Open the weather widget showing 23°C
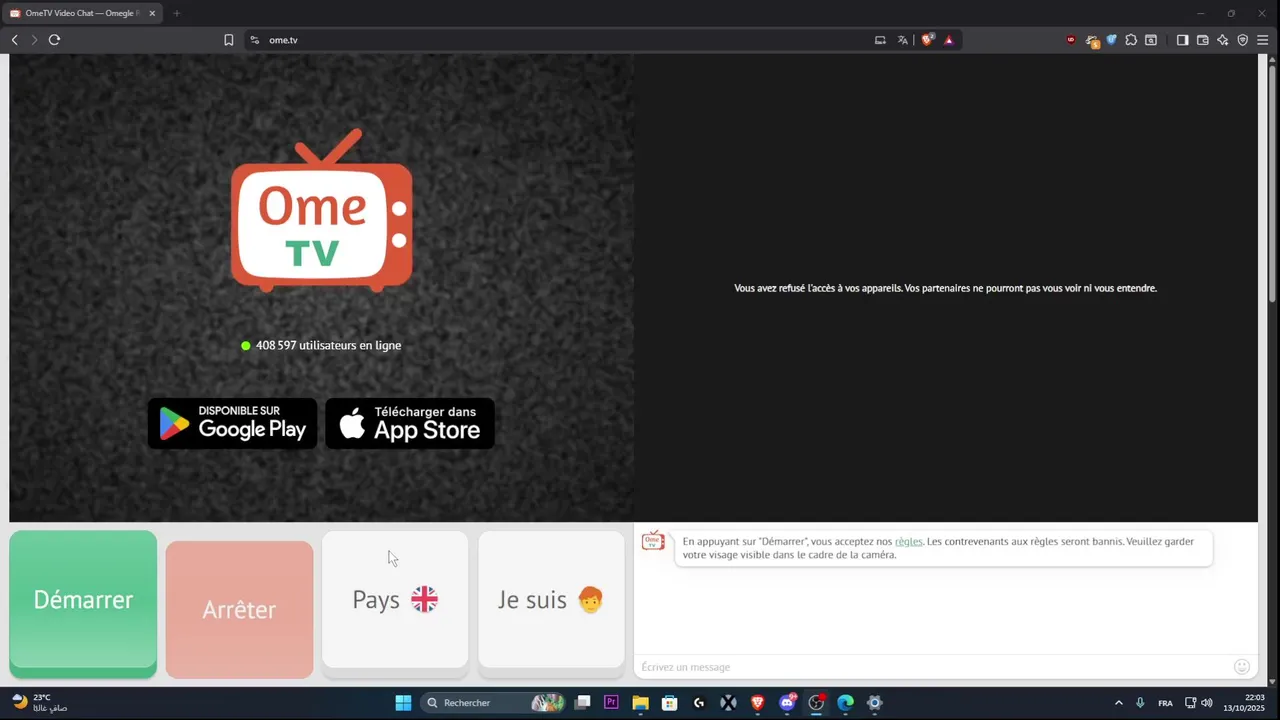Image resolution: width=1280 pixels, height=720 pixels. pos(40,703)
